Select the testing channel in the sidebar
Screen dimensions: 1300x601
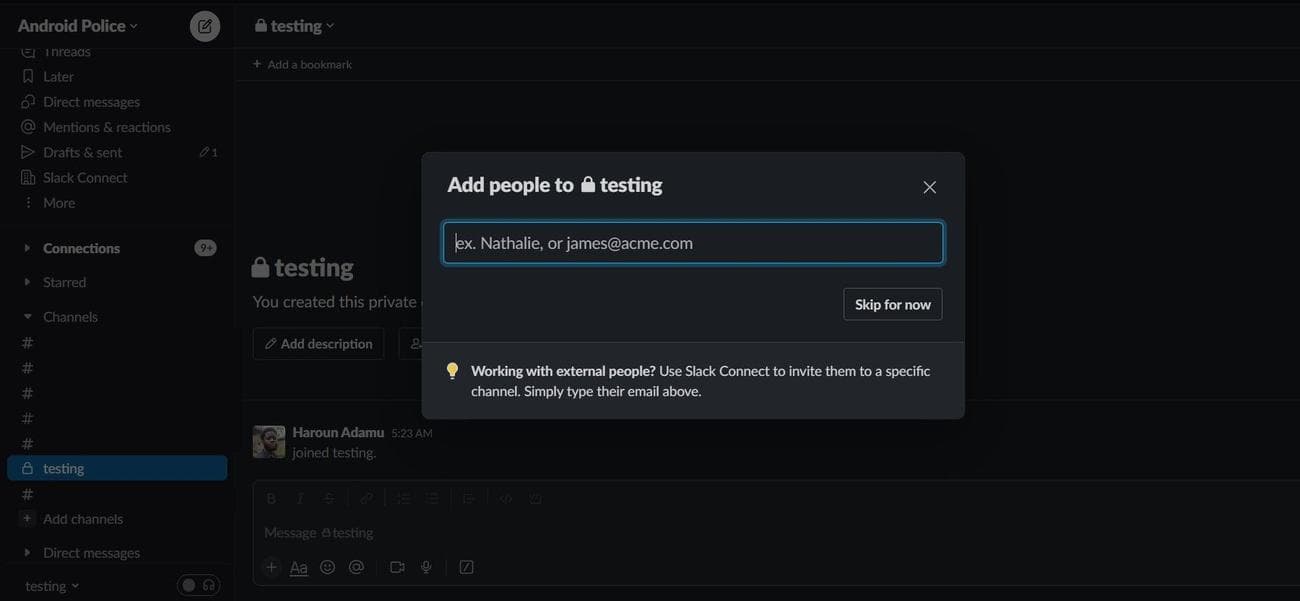click(63, 467)
